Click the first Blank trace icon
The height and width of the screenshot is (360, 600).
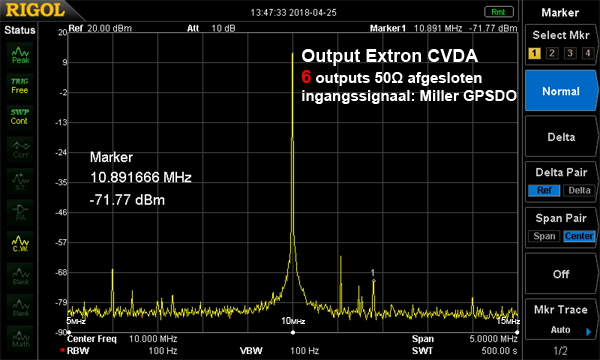tap(20, 275)
